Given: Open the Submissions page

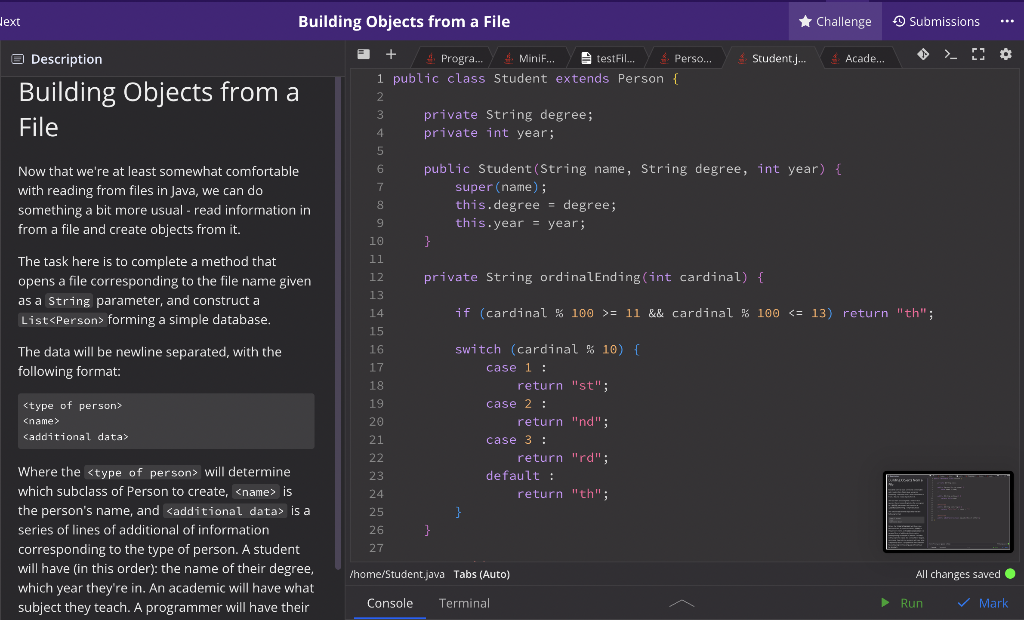Looking at the screenshot, I should click(936, 20).
